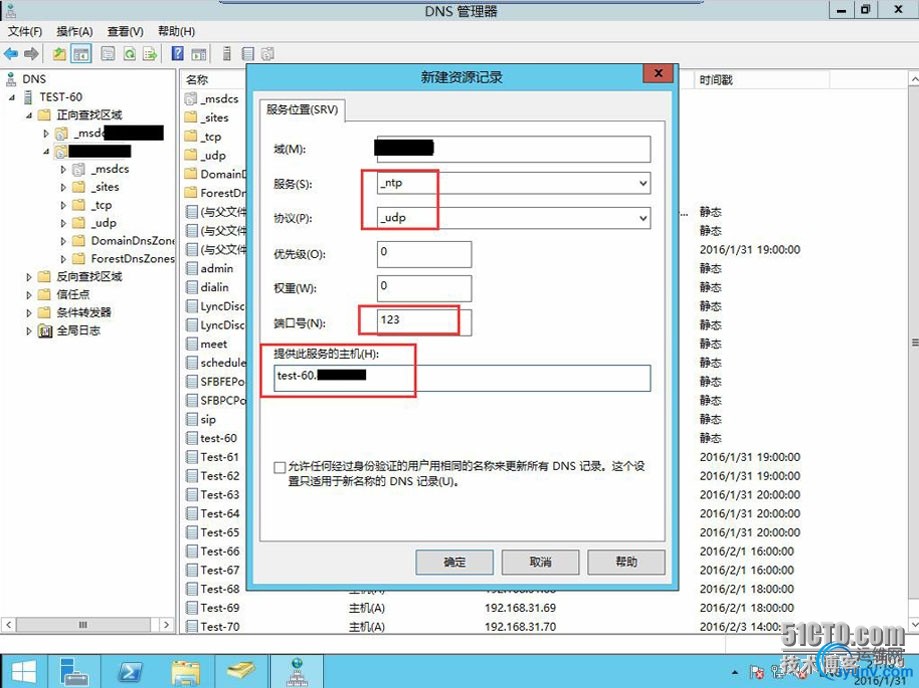
Task: Select the sip record in list
Action: click(x=208, y=419)
